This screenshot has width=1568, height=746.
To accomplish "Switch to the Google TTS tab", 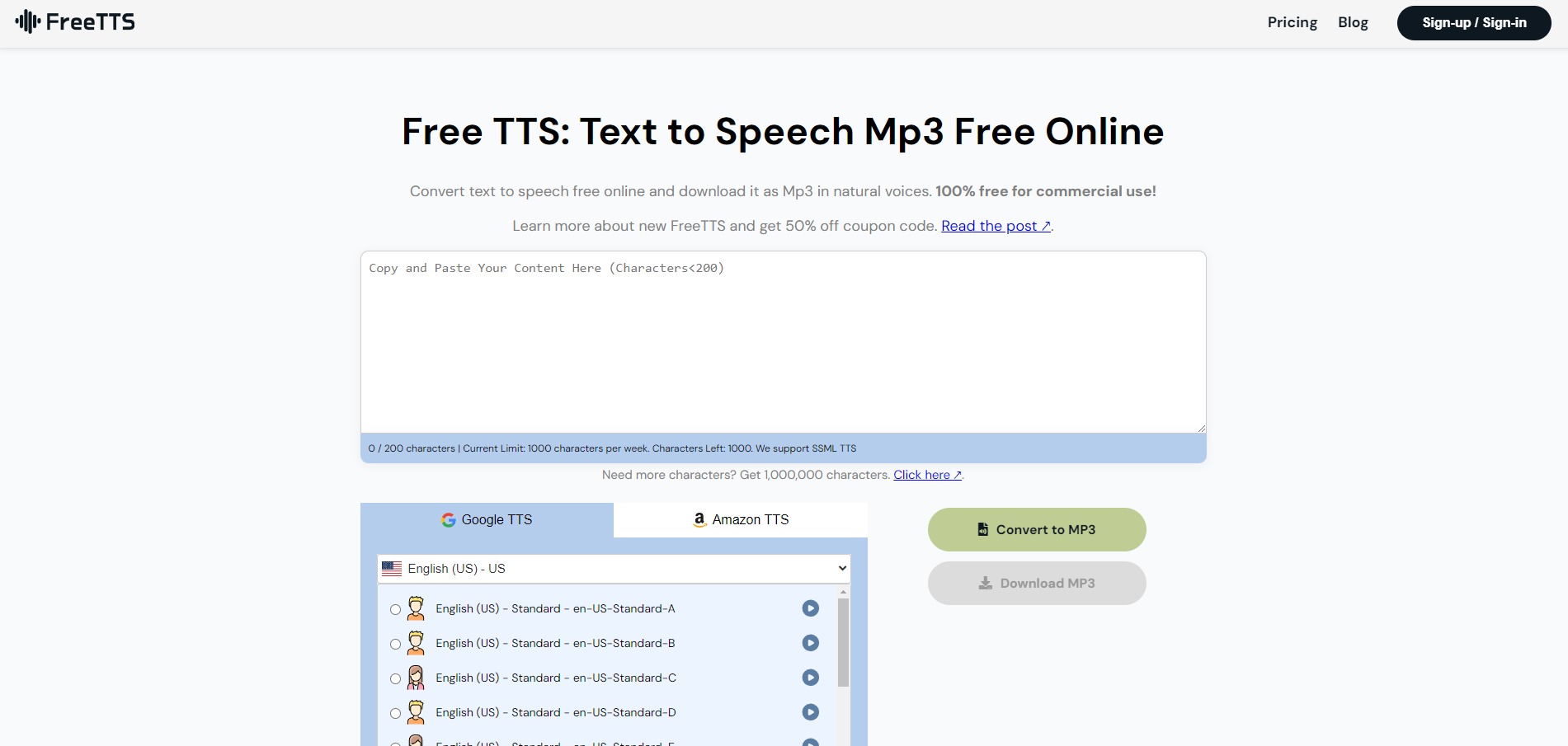I will tap(487, 520).
